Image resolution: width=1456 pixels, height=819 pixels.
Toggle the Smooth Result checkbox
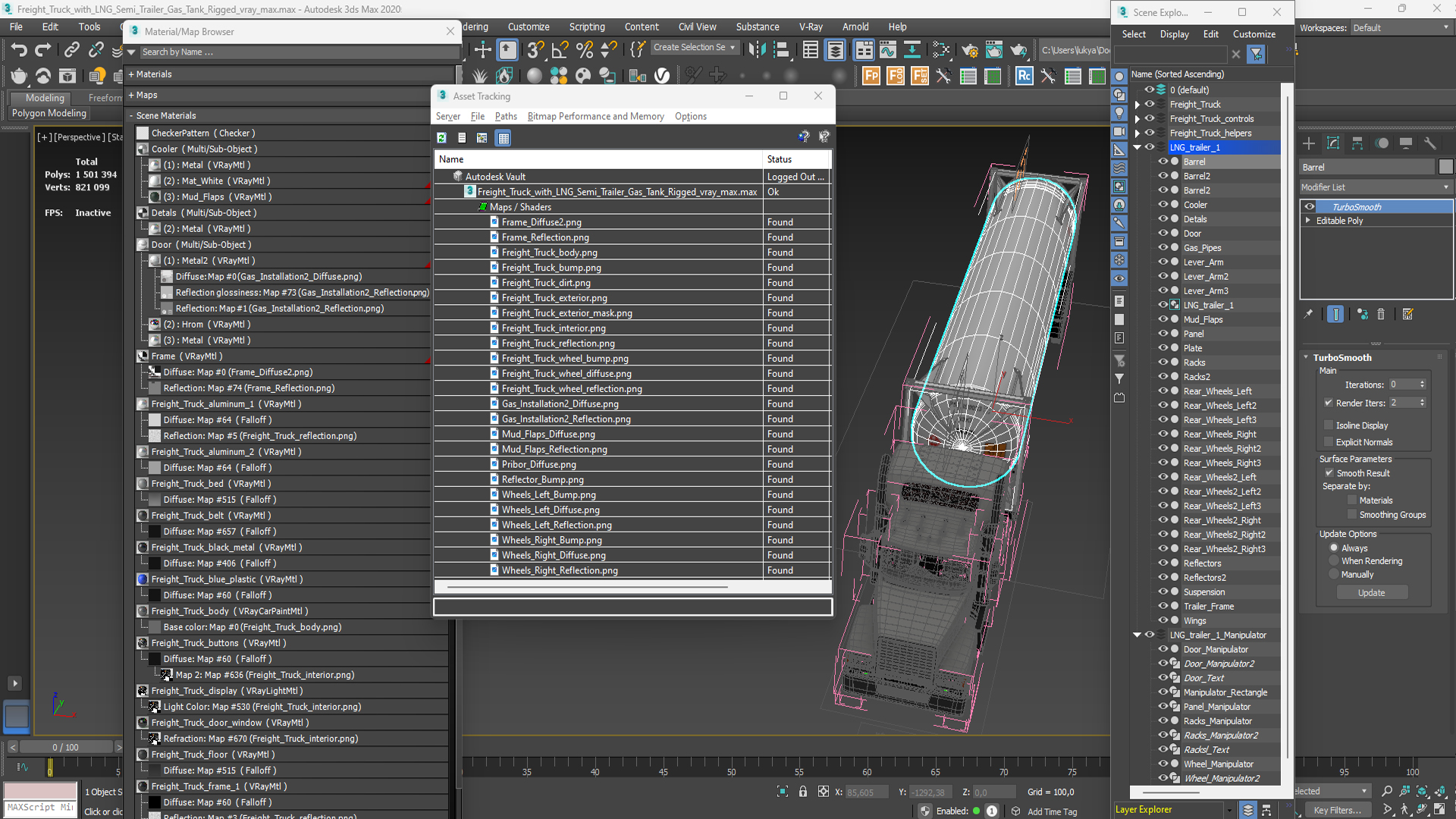click(1329, 473)
